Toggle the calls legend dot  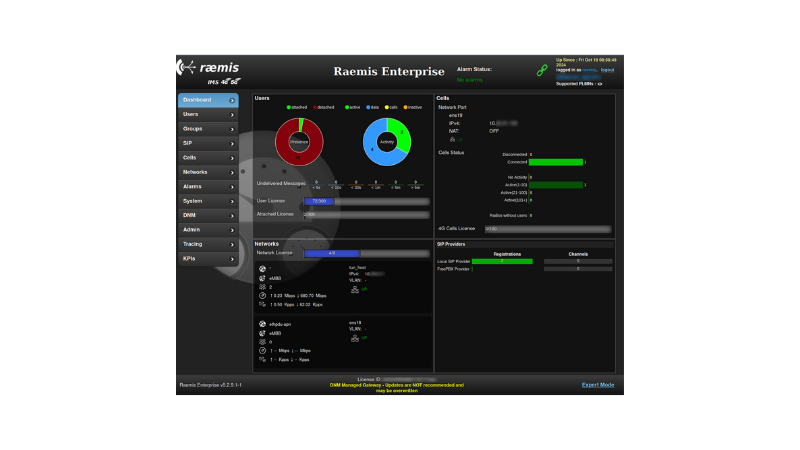point(387,107)
